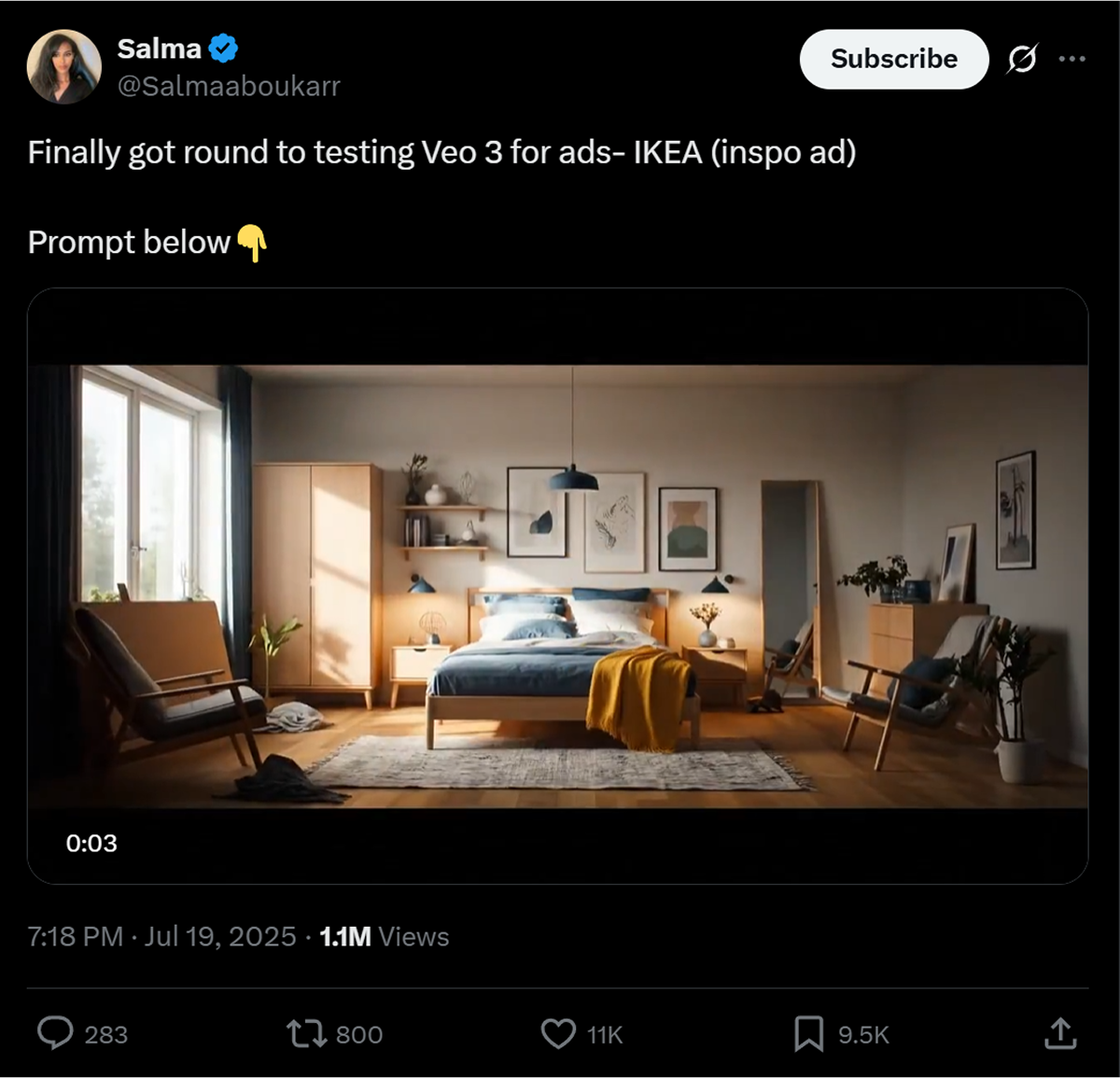
Task: Open the three-dot More options menu
Action: point(1071,59)
